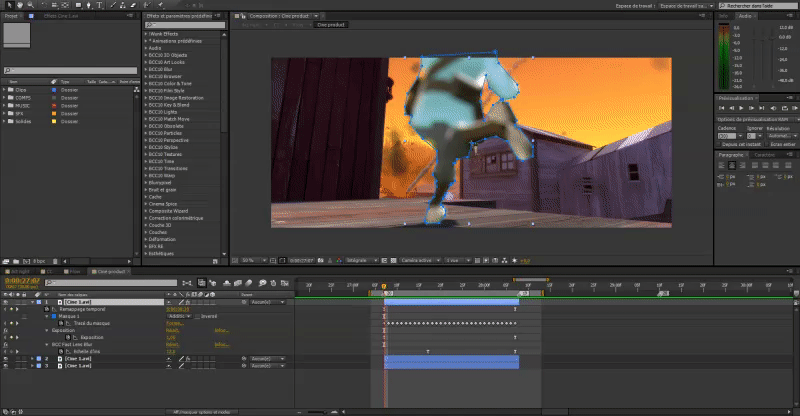Click the timeline's options and modes toggle button
The image size is (800, 416).
[203, 411]
